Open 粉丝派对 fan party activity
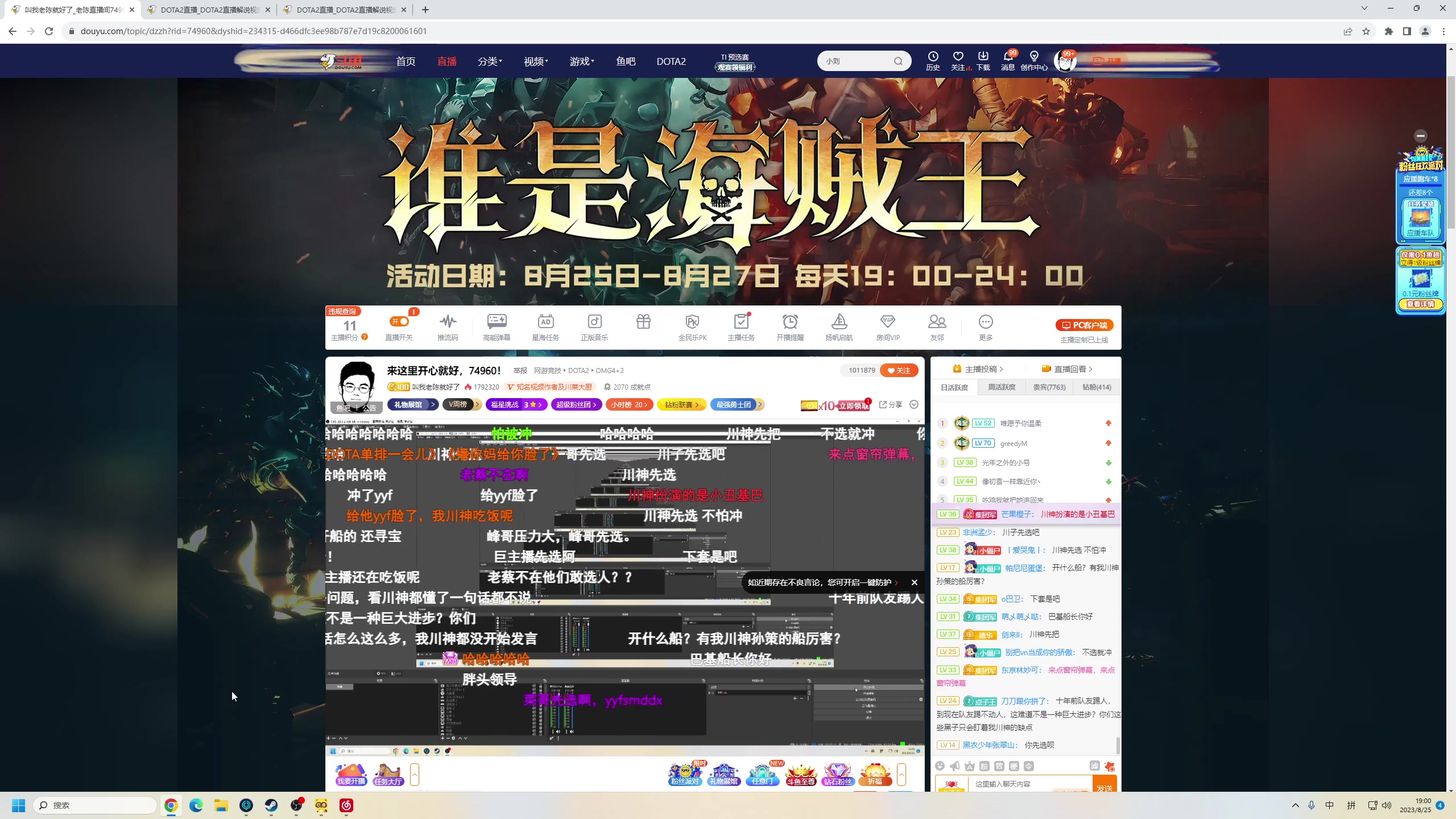The height and width of the screenshot is (819, 1456). click(685, 774)
